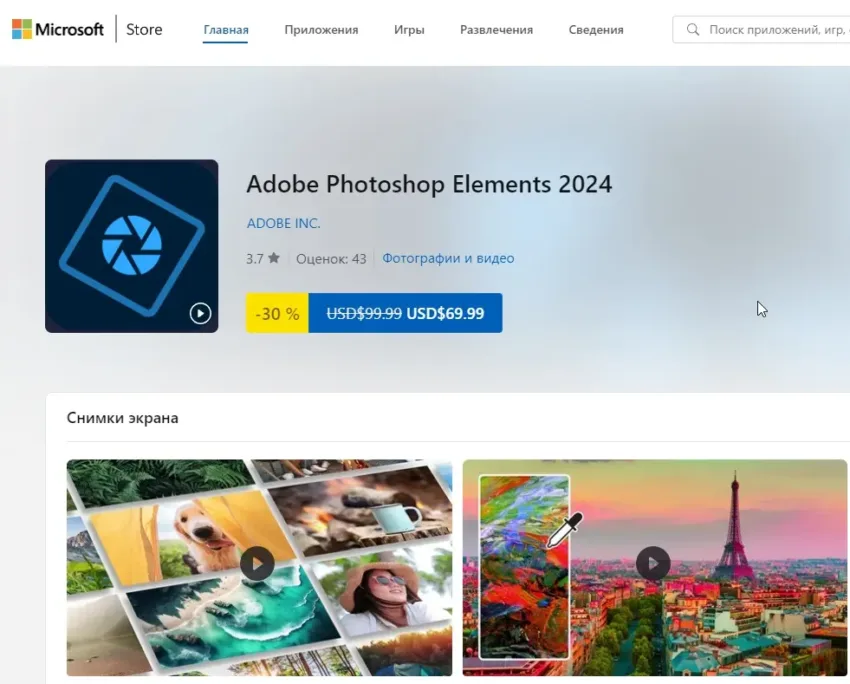Click the Microsoft logo
Image resolution: width=850 pixels, height=684 pixels.
[x=57, y=29]
